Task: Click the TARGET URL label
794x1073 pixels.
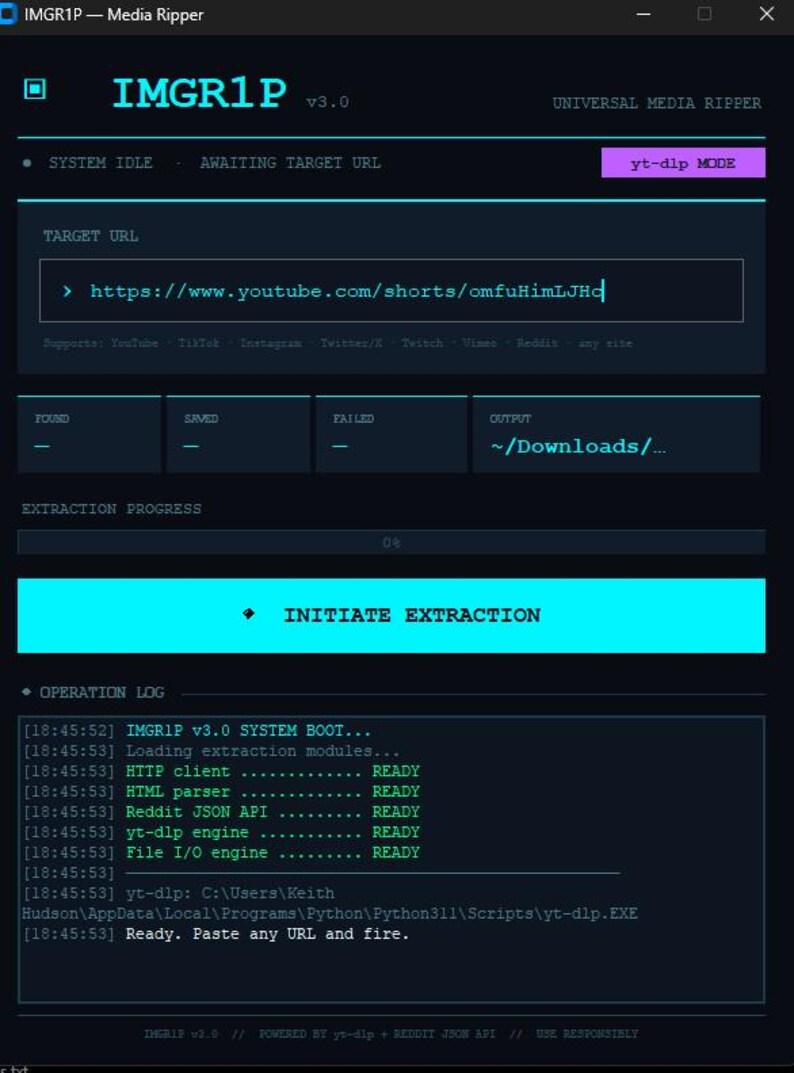Action: point(90,236)
